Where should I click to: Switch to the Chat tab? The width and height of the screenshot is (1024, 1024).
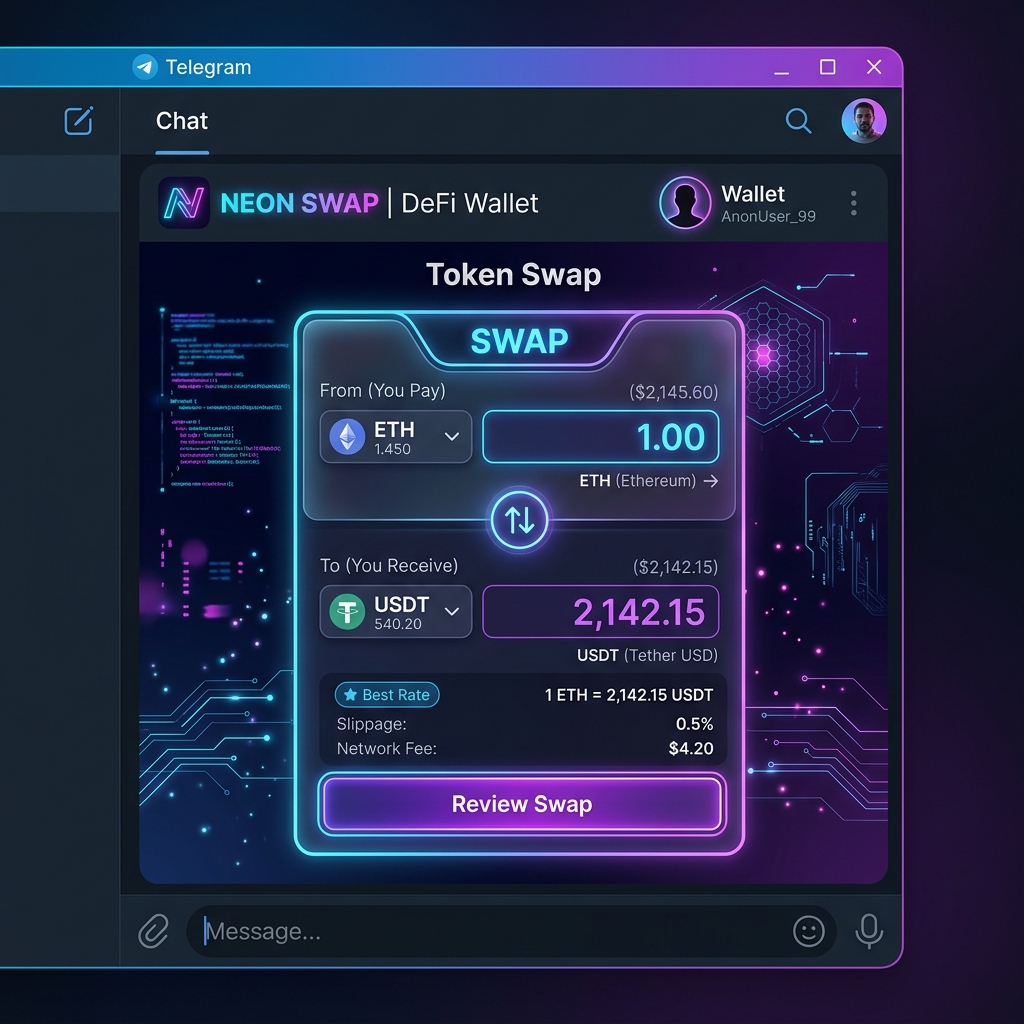tap(182, 121)
